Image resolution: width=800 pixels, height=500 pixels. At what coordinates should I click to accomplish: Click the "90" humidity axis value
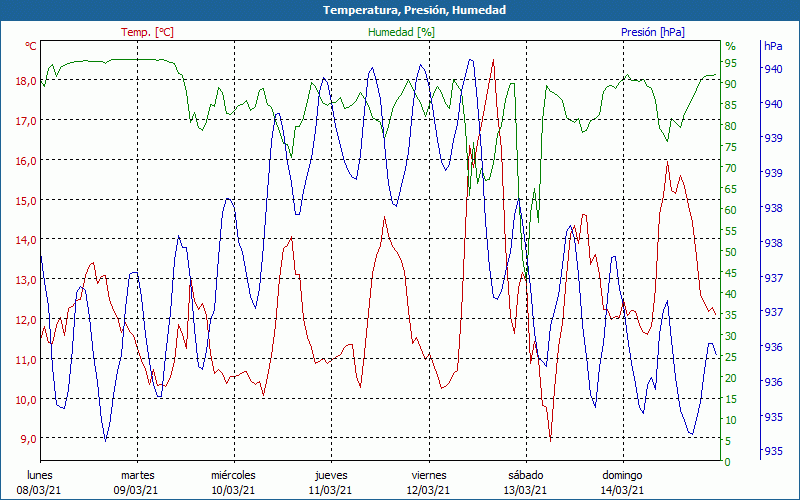tap(731, 84)
